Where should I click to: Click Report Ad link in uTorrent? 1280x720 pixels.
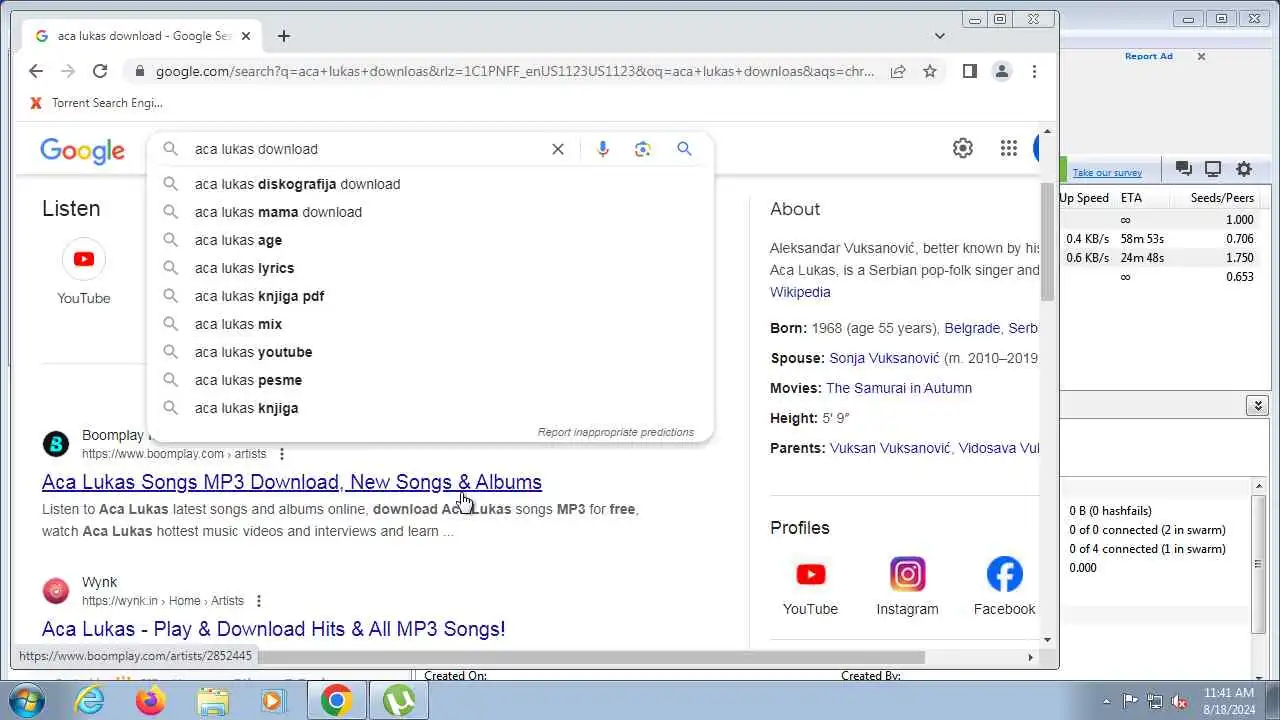1148,56
